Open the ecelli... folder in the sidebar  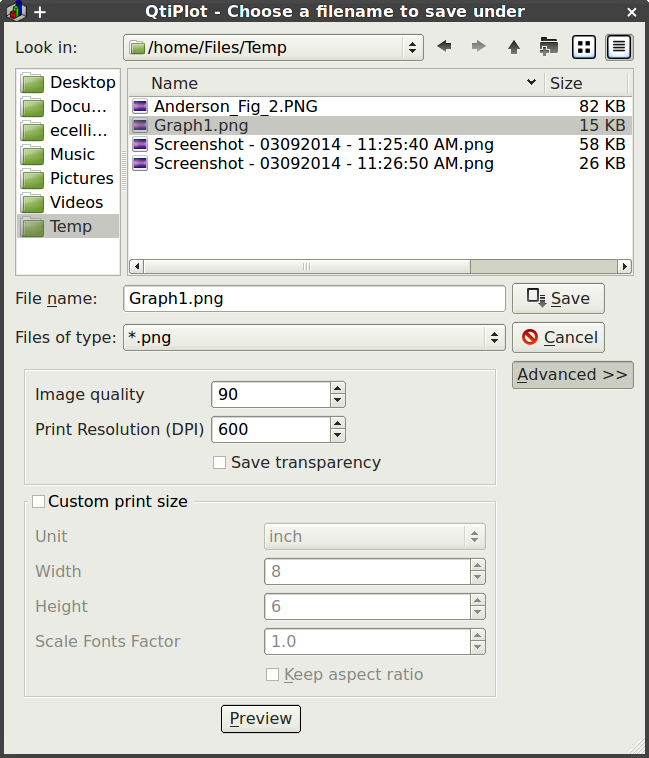(68, 131)
